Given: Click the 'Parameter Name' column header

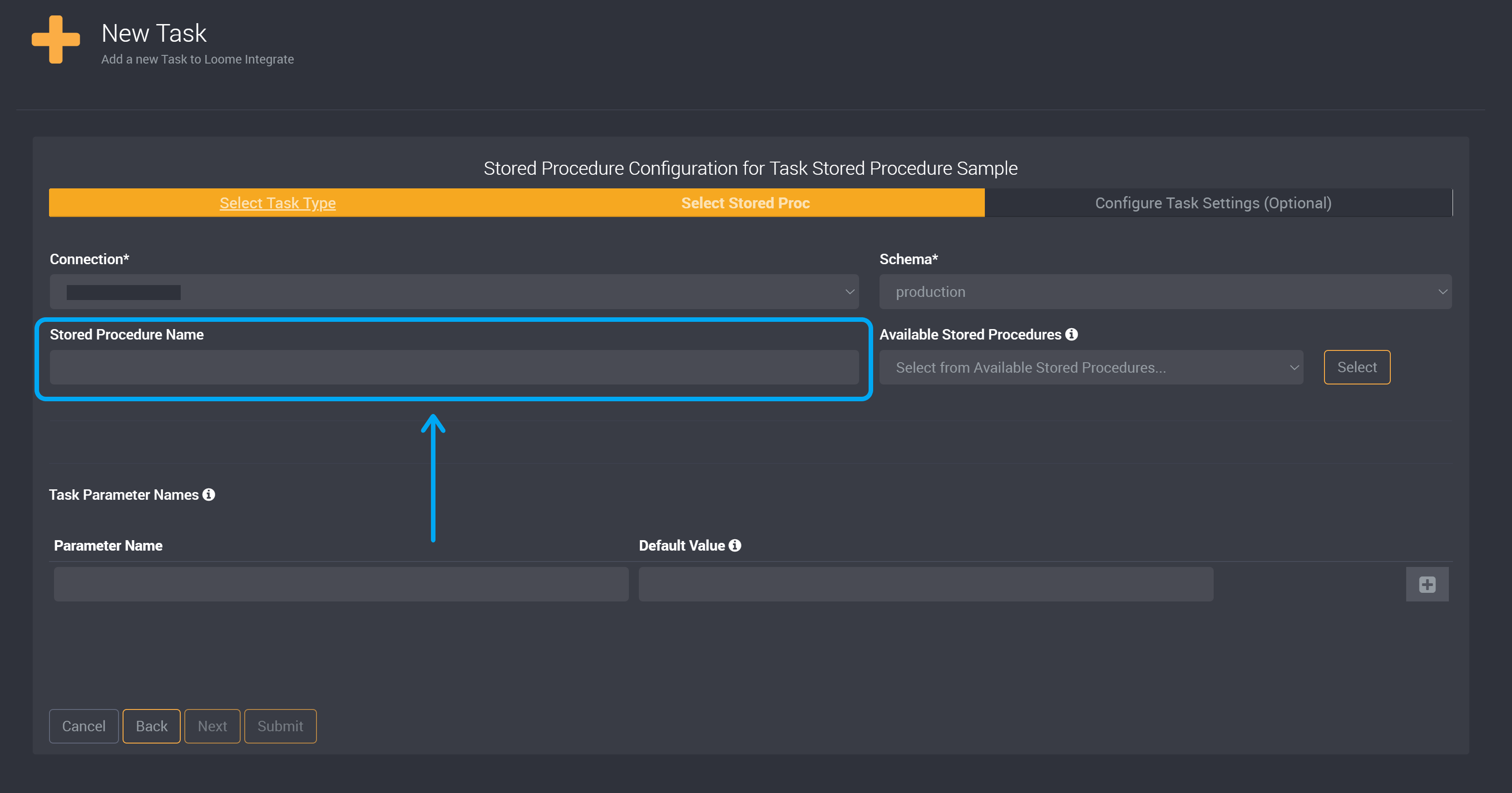Looking at the screenshot, I should [x=108, y=545].
